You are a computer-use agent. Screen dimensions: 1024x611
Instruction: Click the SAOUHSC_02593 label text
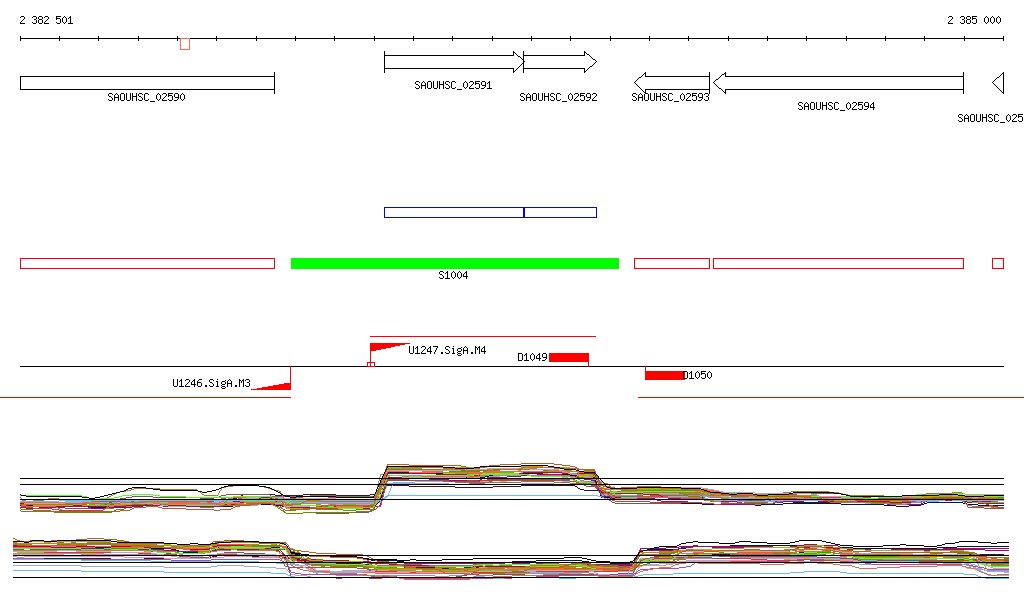[x=670, y=97]
